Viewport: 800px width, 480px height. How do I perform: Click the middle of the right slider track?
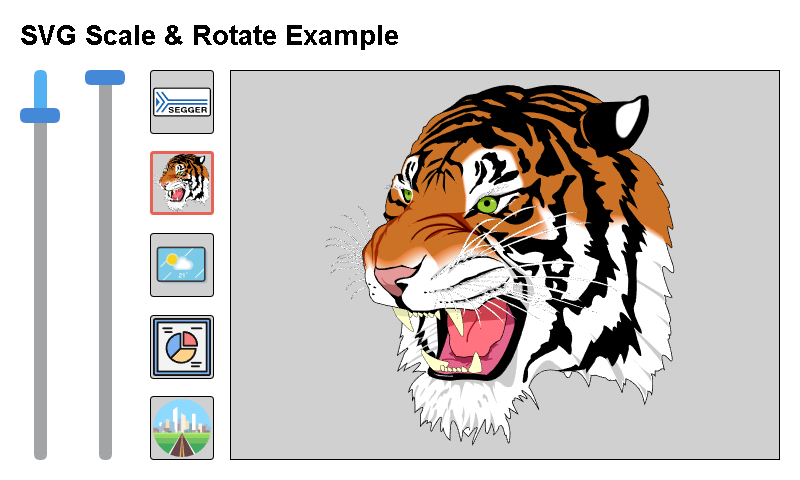point(105,270)
